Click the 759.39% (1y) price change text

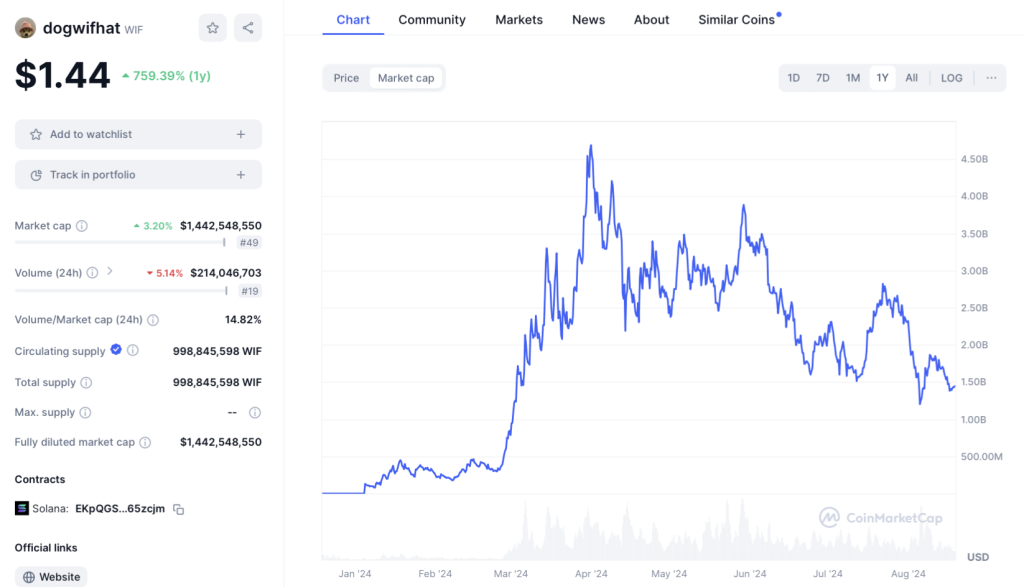click(172, 76)
